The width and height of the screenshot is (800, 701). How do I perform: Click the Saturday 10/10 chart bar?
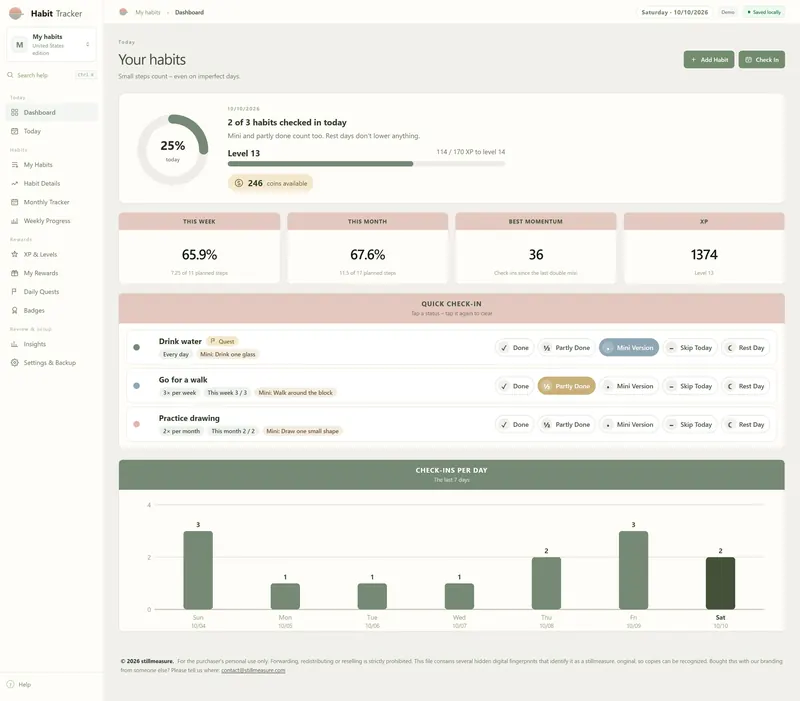(720, 583)
